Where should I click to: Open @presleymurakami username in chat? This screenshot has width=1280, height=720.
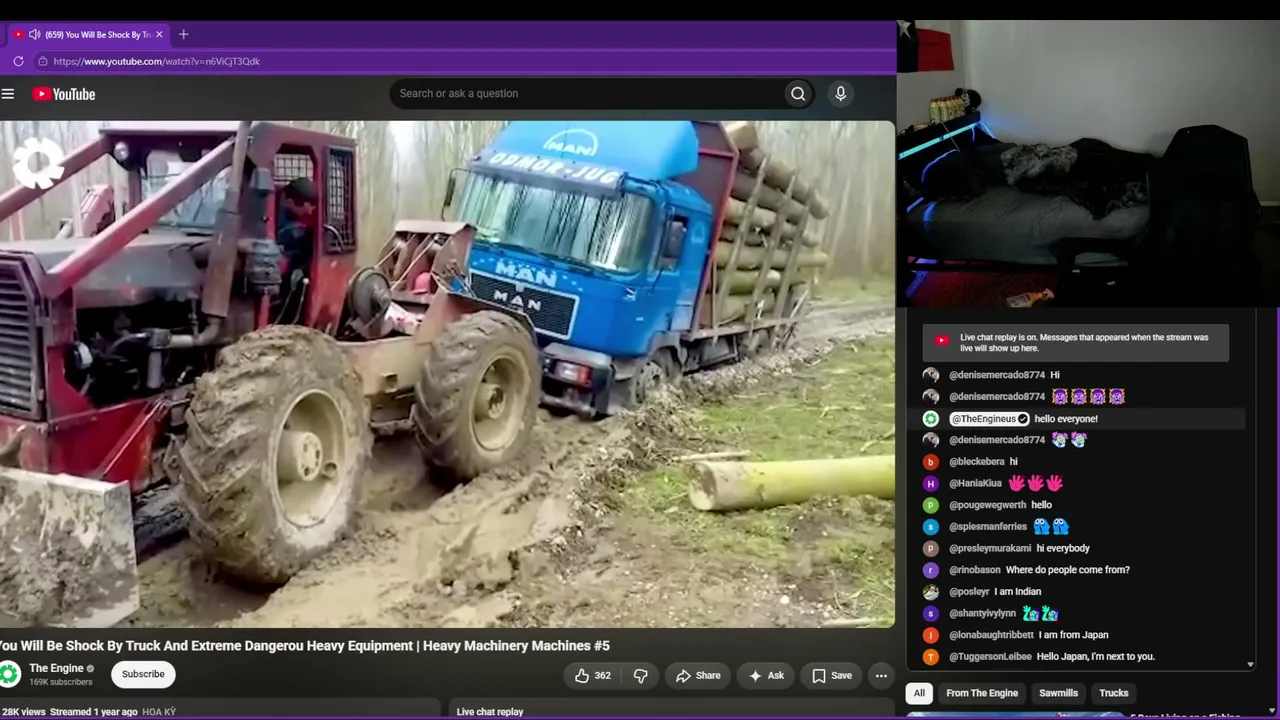990,549
